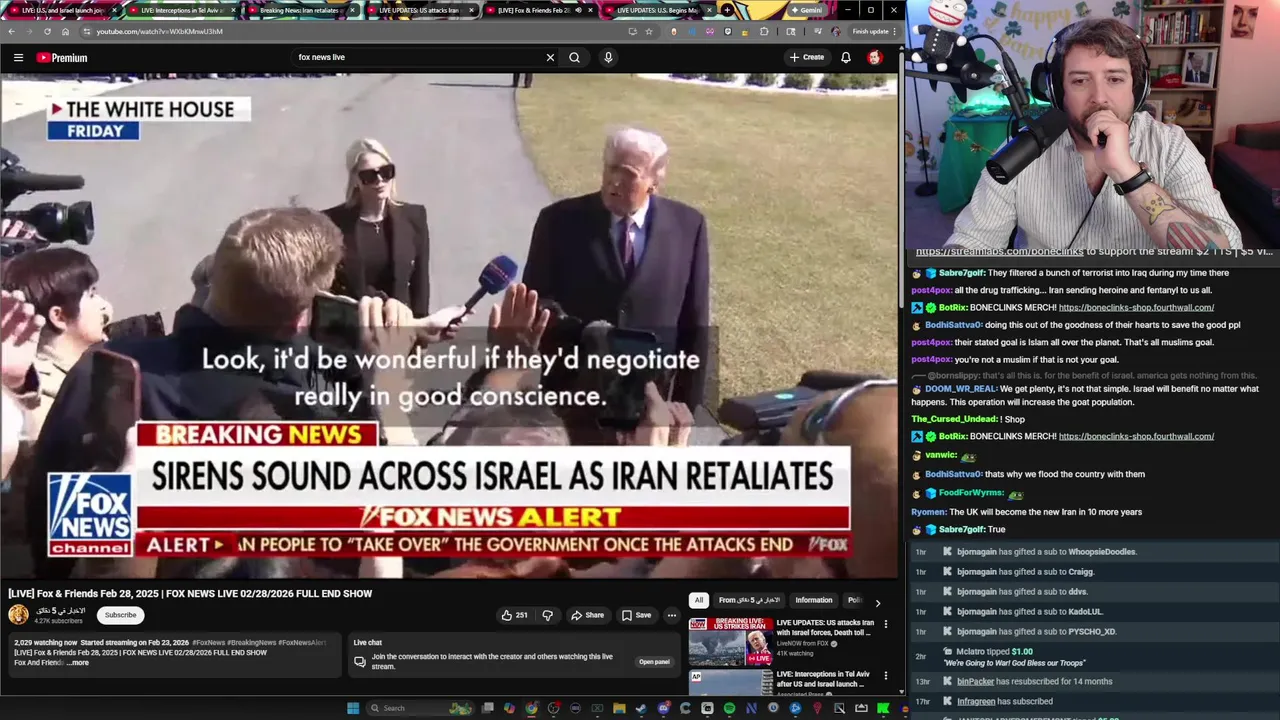Bookmark this page with star icon

coord(649,31)
